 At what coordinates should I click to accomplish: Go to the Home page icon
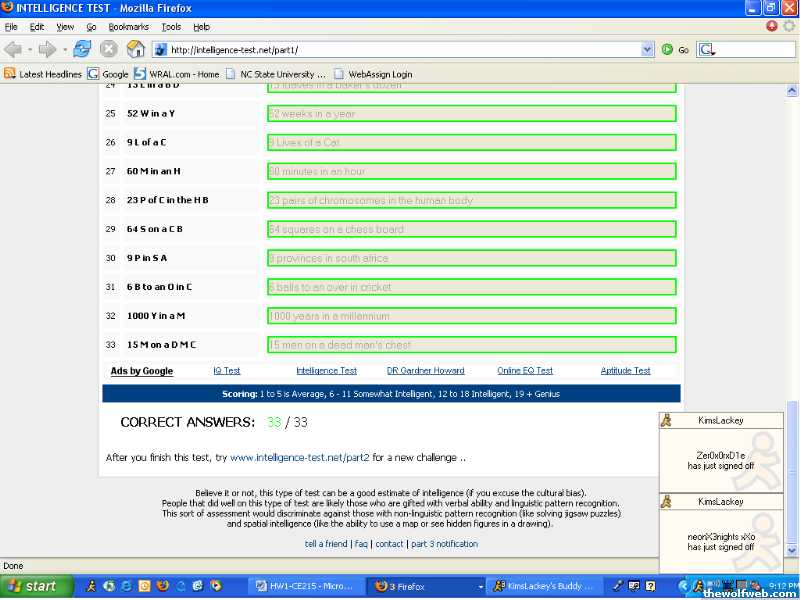click(135, 49)
